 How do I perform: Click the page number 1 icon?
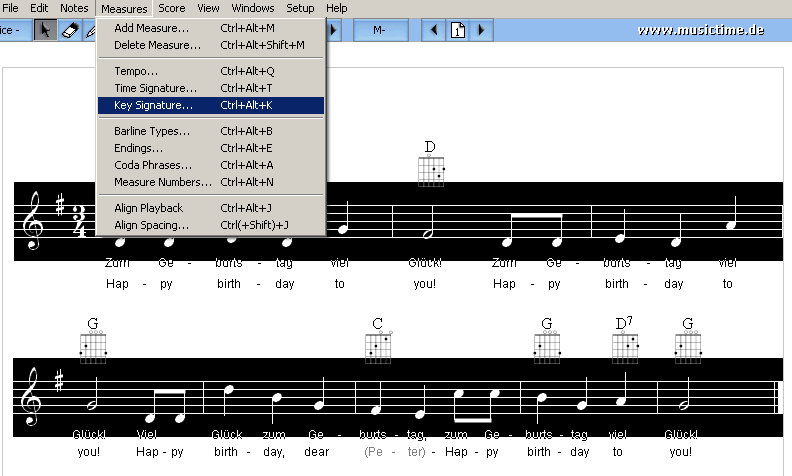[x=458, y=30]
